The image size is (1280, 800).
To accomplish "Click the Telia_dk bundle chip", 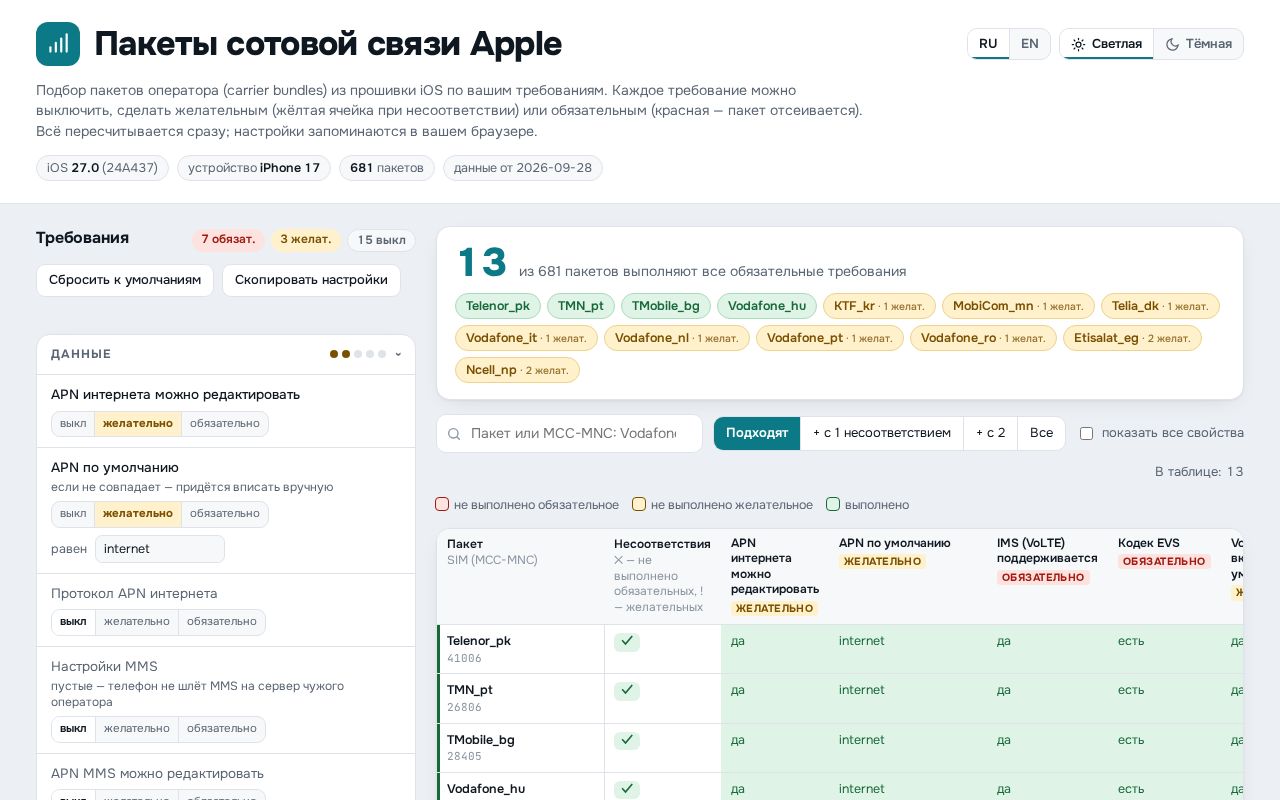I will pos(1160,306).
